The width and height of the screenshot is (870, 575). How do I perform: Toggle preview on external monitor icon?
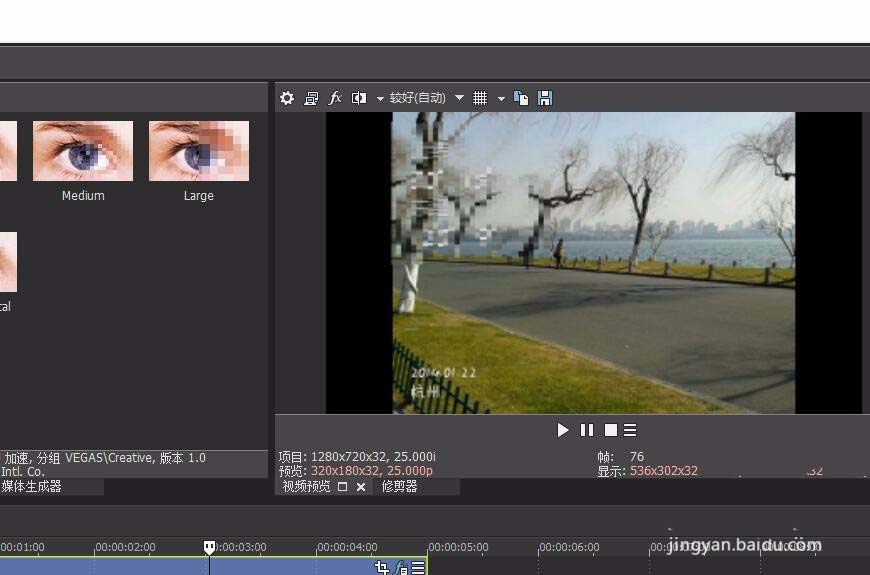click(311, 98)
